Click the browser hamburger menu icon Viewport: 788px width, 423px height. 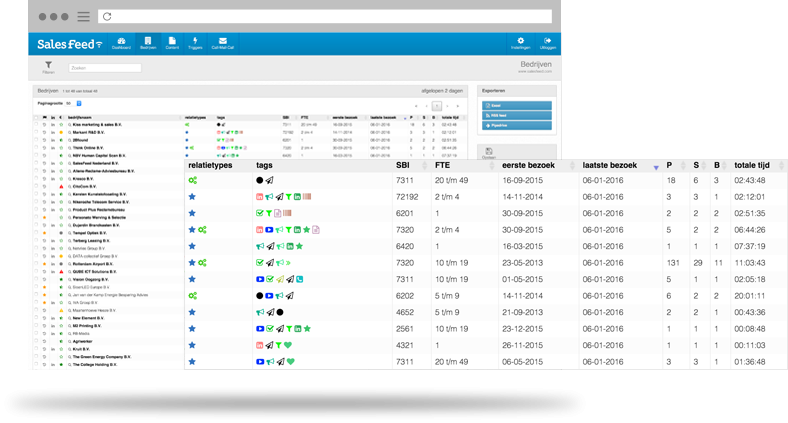(83, 17)
